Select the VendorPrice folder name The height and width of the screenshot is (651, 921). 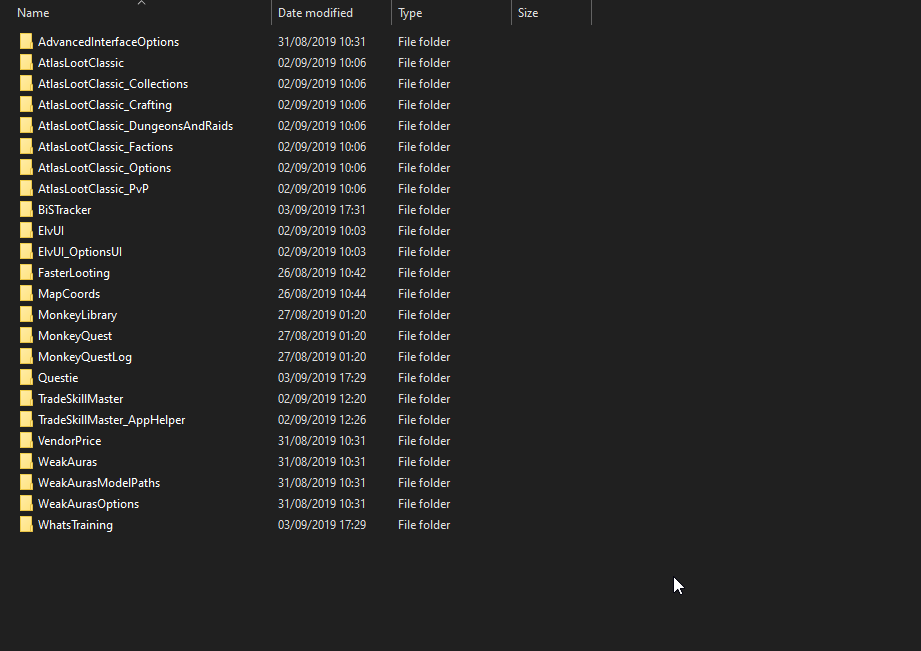coord(69,441)
